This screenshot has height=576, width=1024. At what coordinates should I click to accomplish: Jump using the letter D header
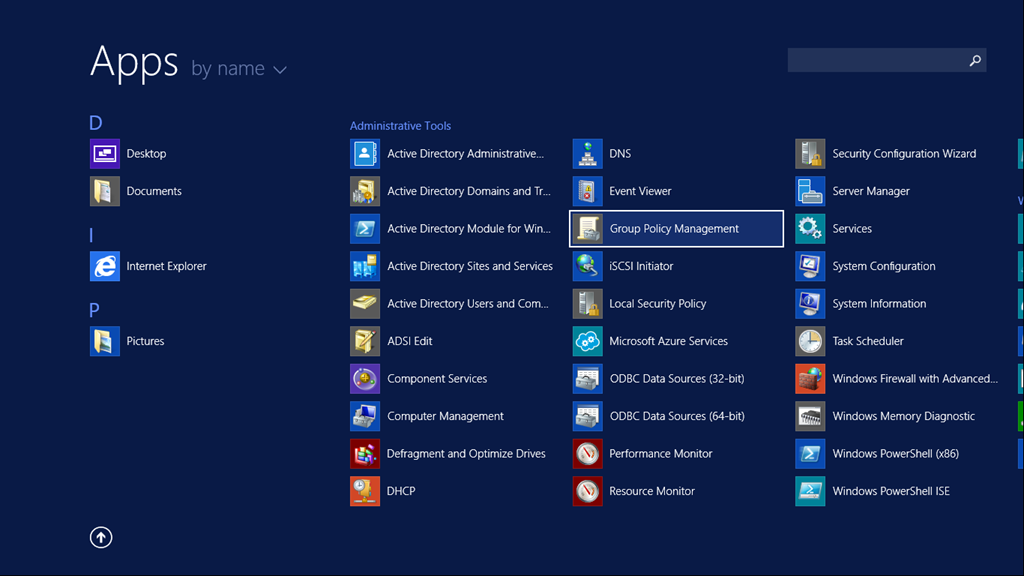(95, 123)
